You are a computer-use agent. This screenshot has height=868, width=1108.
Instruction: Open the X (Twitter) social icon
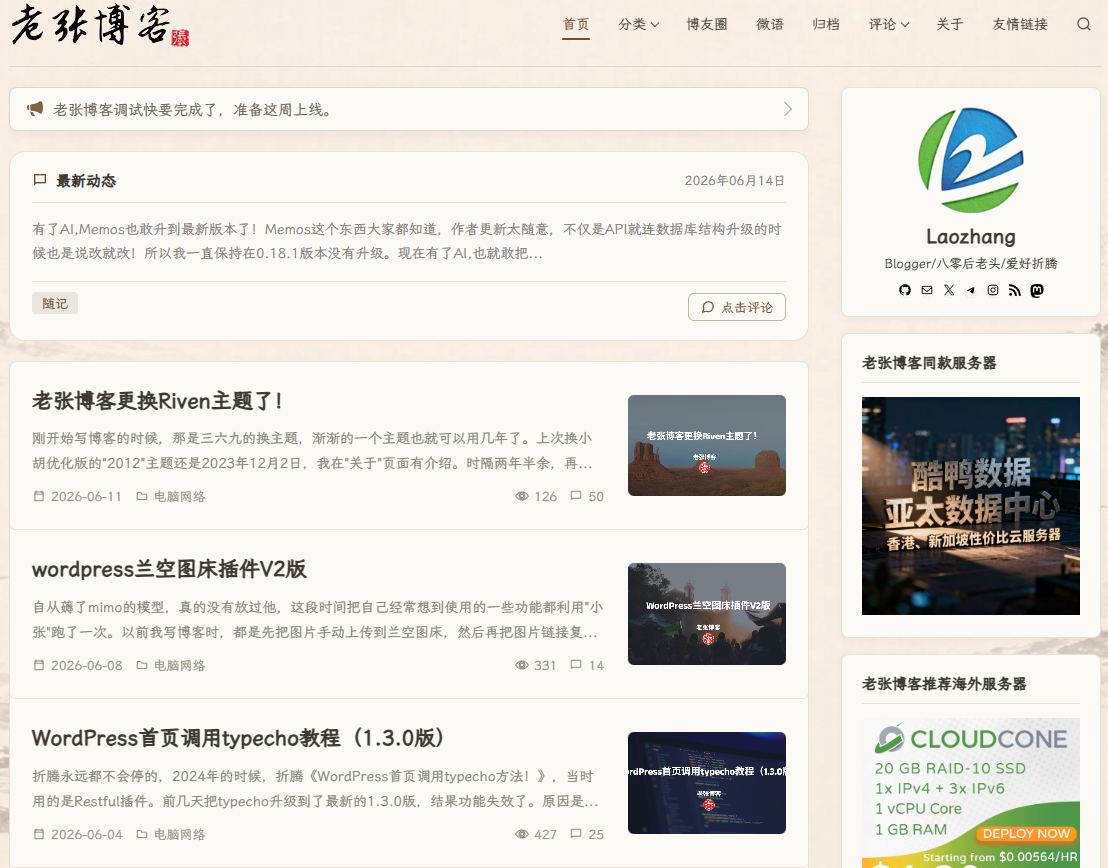[x=949, y=290]
